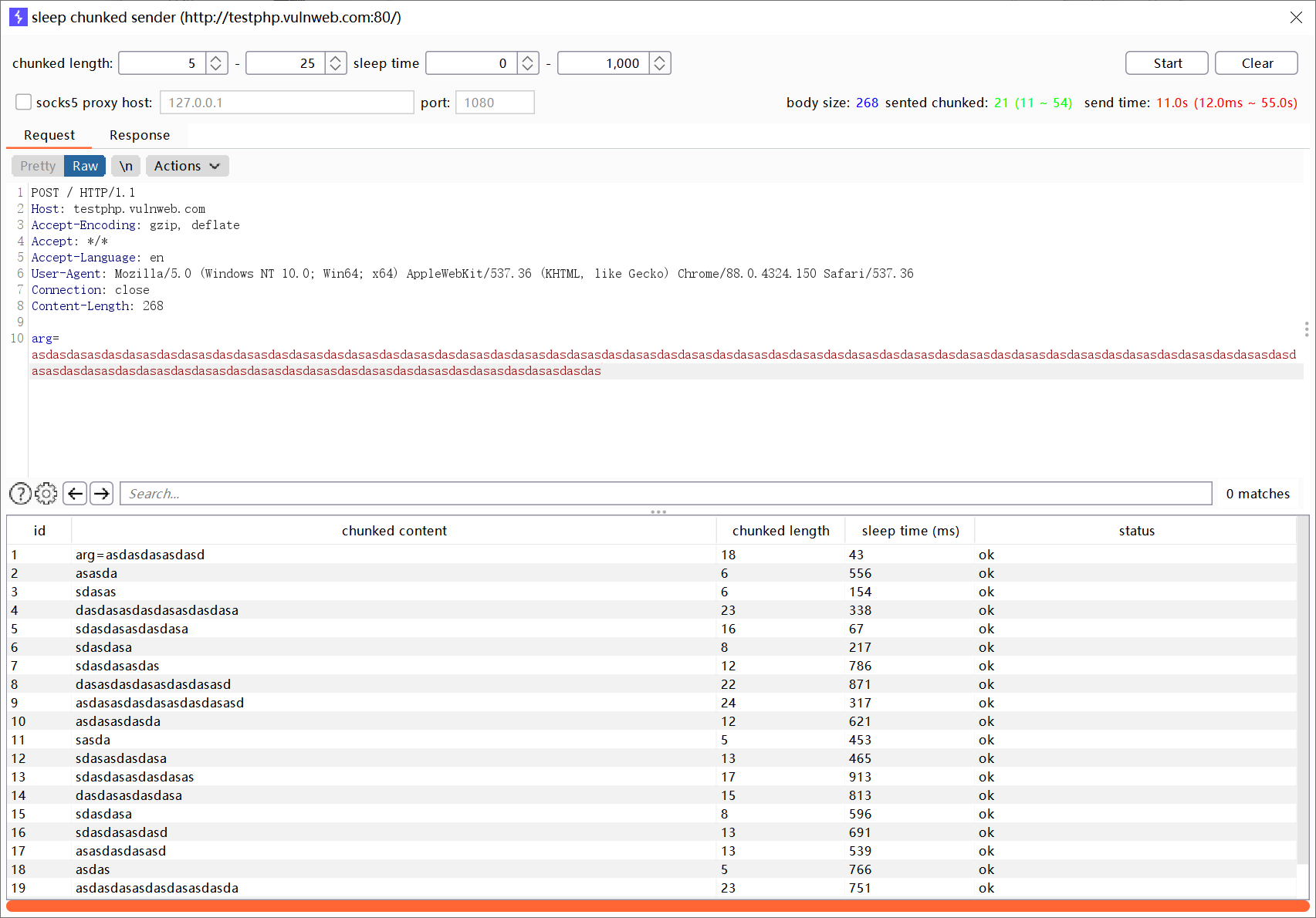Open search settings gear icon
Viewport: 1316px width, 918px height.
(46, 494)
